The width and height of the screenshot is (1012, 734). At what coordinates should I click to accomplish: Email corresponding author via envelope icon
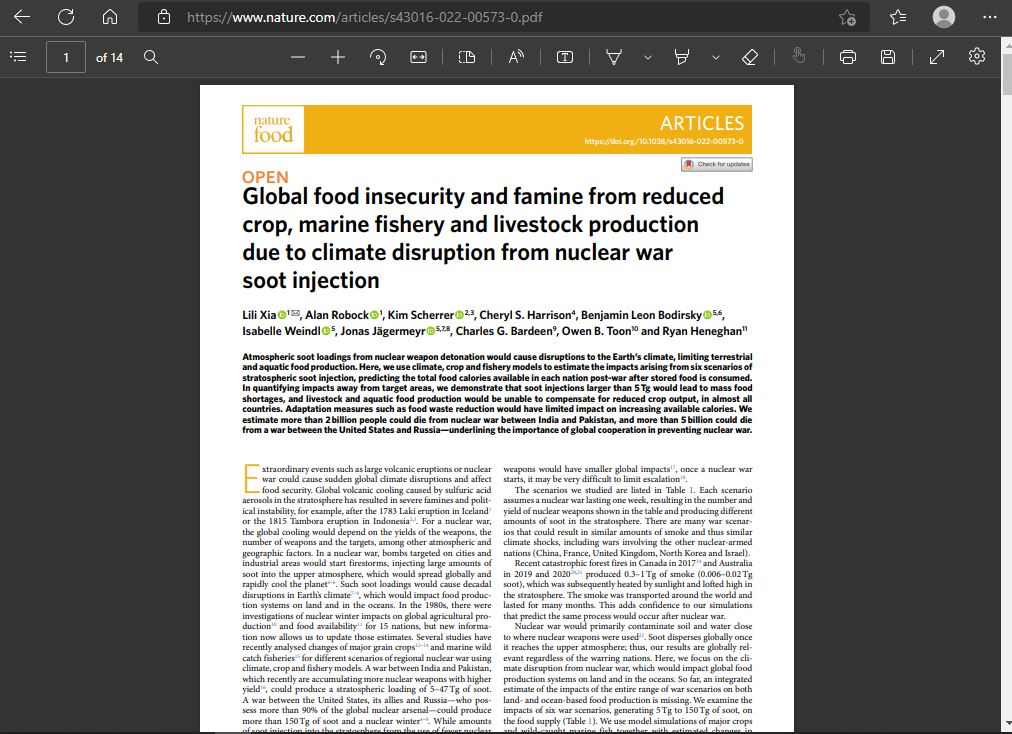click(296, 314)
